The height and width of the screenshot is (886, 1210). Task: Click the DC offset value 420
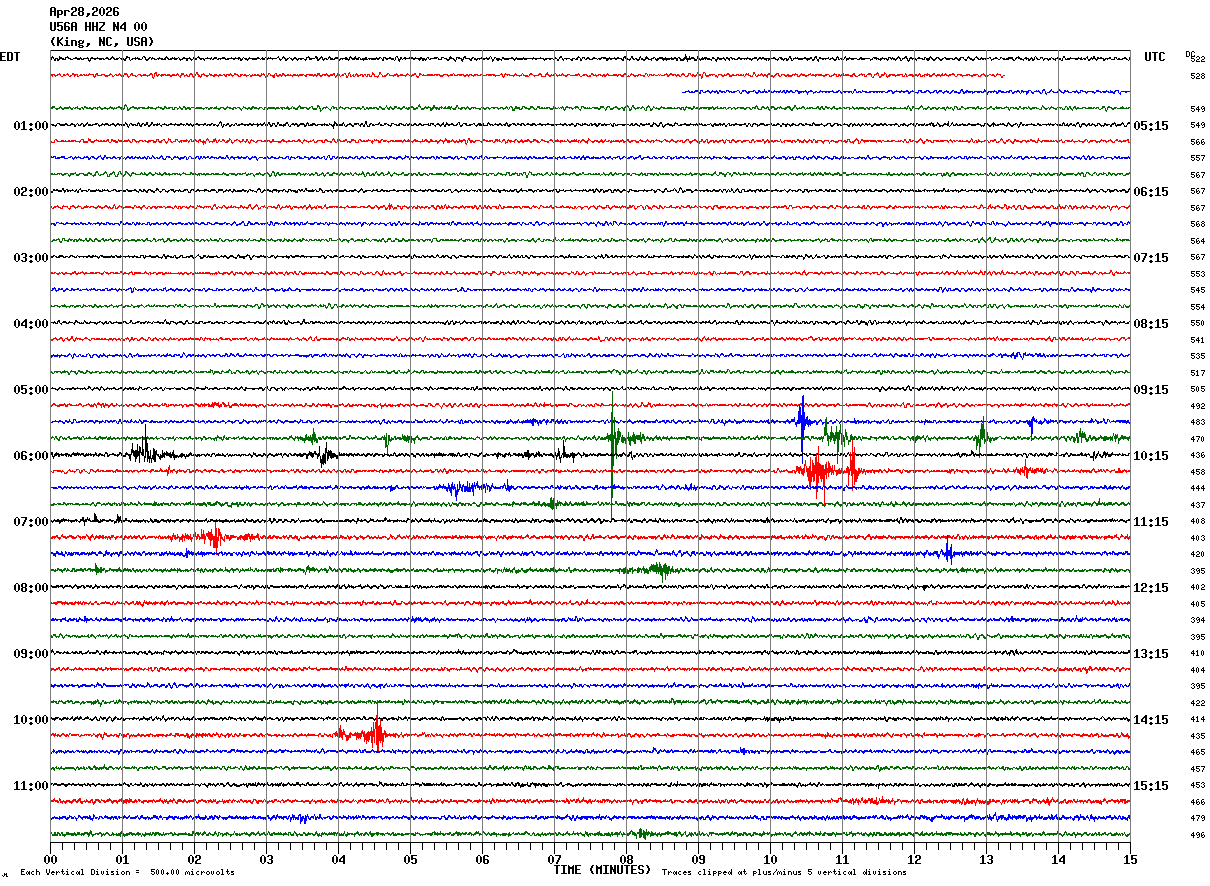coord(1197,555)
